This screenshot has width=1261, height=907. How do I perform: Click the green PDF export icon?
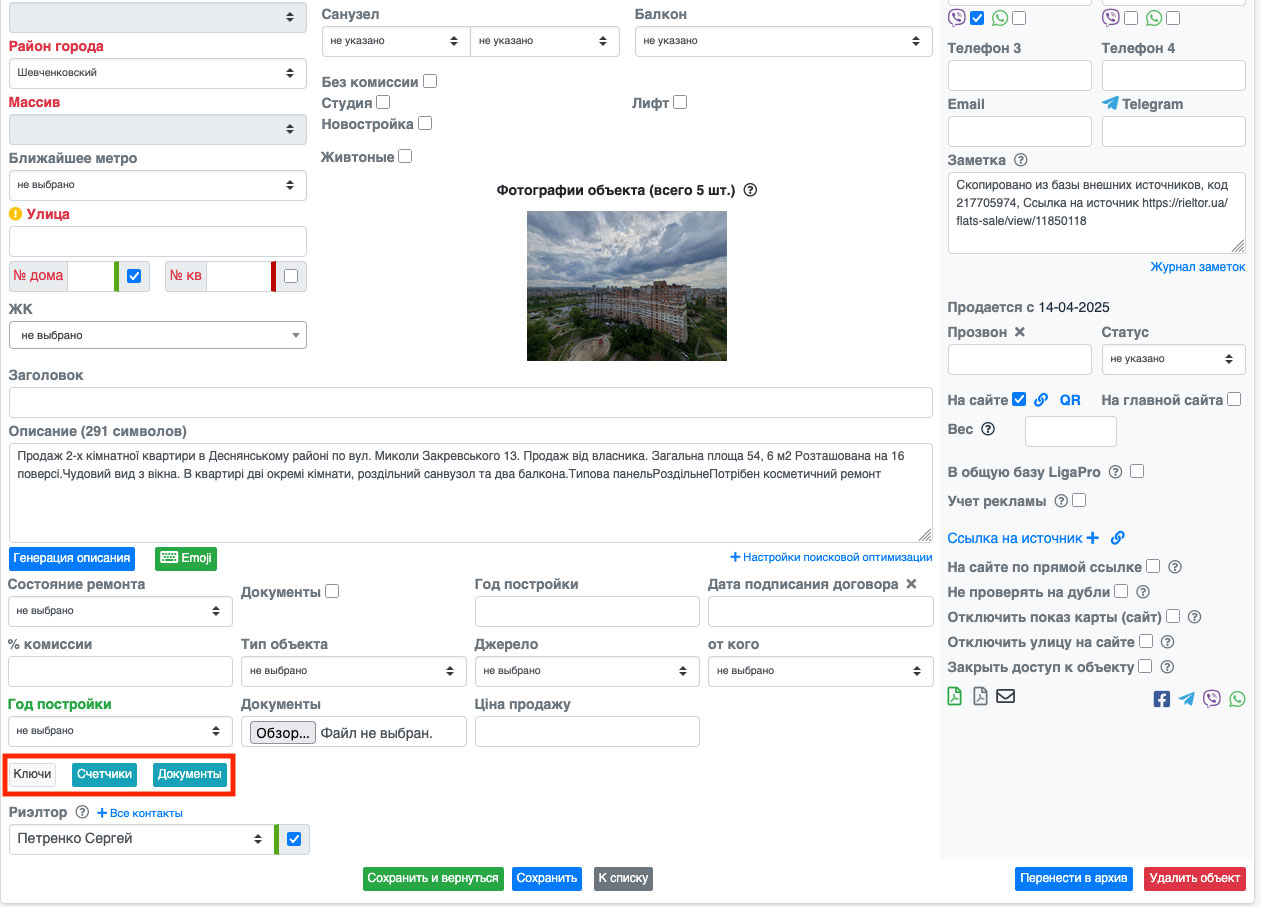[955, 697]
